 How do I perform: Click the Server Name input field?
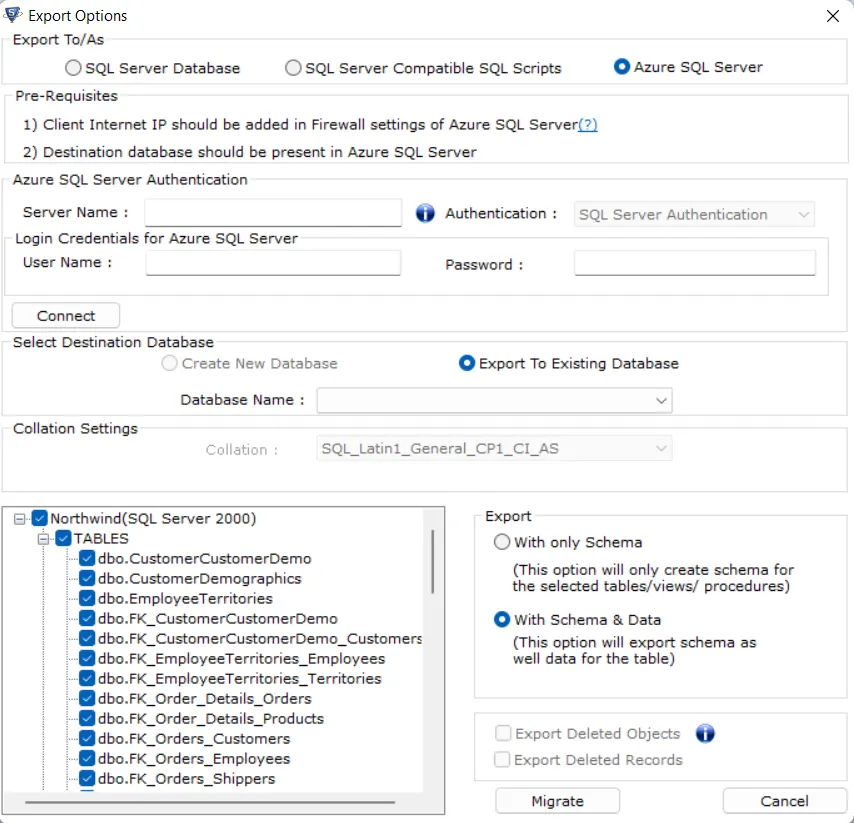(272, 213)
